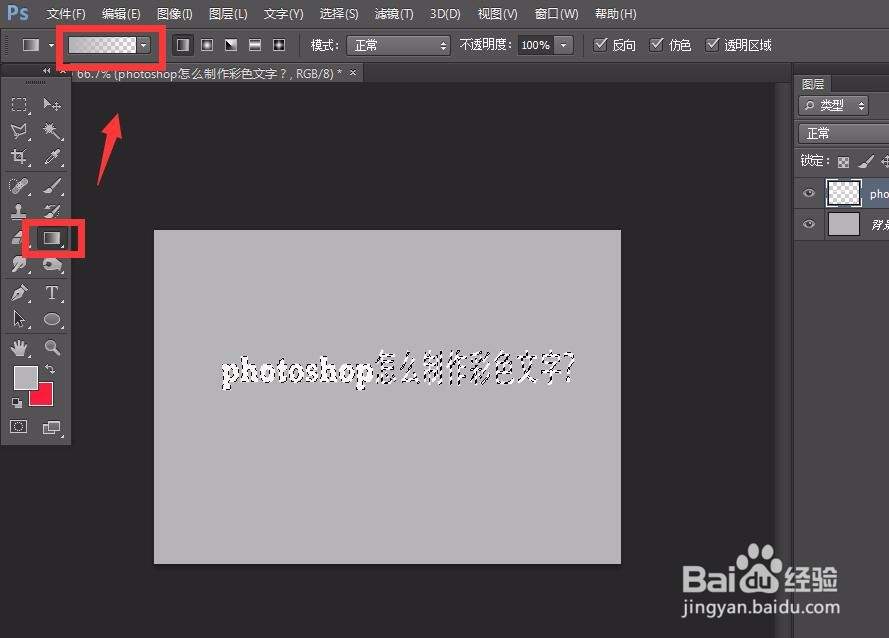Choose the Angle Gradient style
The width and height of the screenshot is (889, 638).
click(x=231, y=45)
